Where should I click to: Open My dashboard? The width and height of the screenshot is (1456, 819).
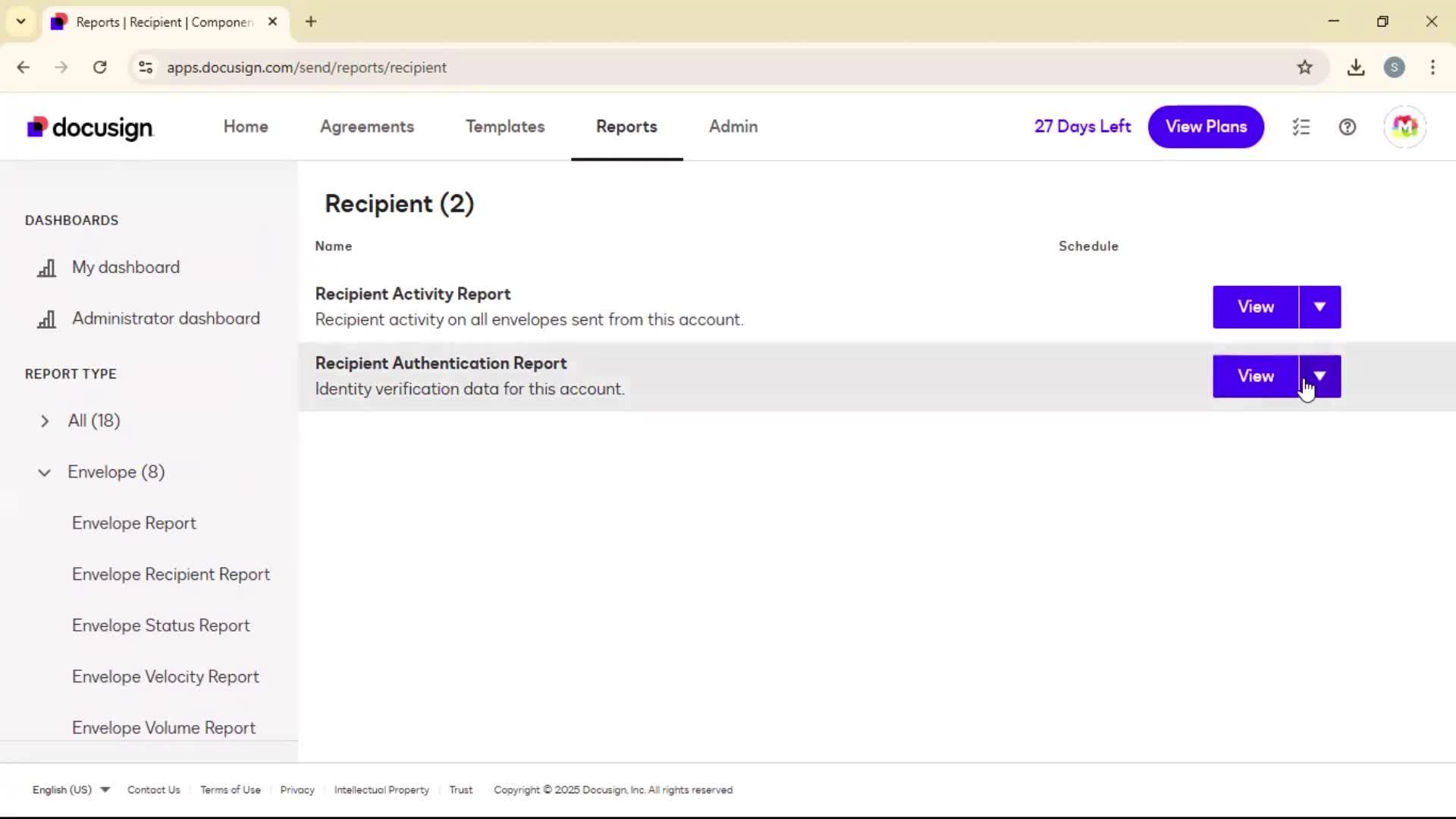(x=126, y=268)
